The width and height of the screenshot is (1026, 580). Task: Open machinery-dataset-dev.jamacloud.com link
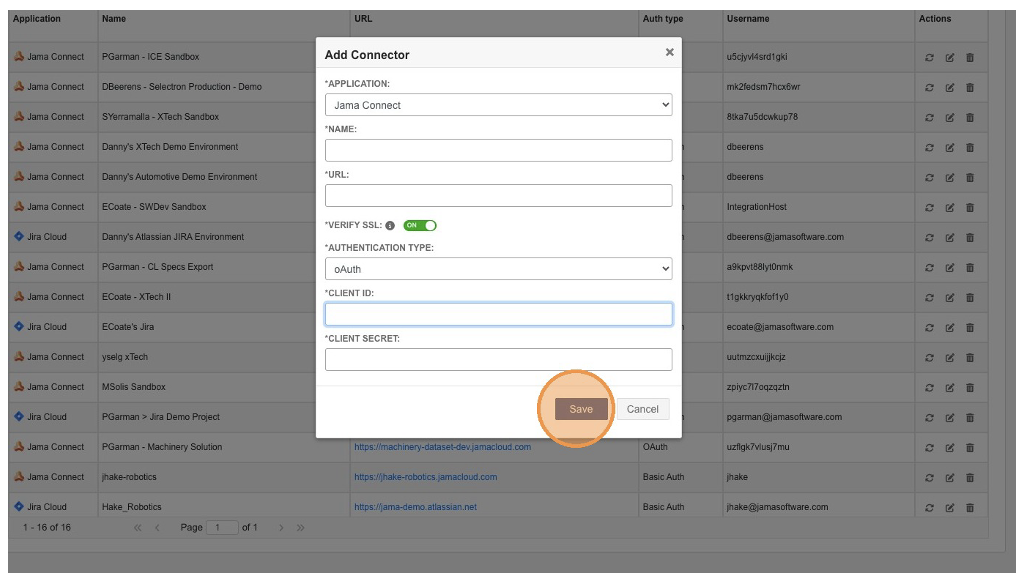coord(442,447)
